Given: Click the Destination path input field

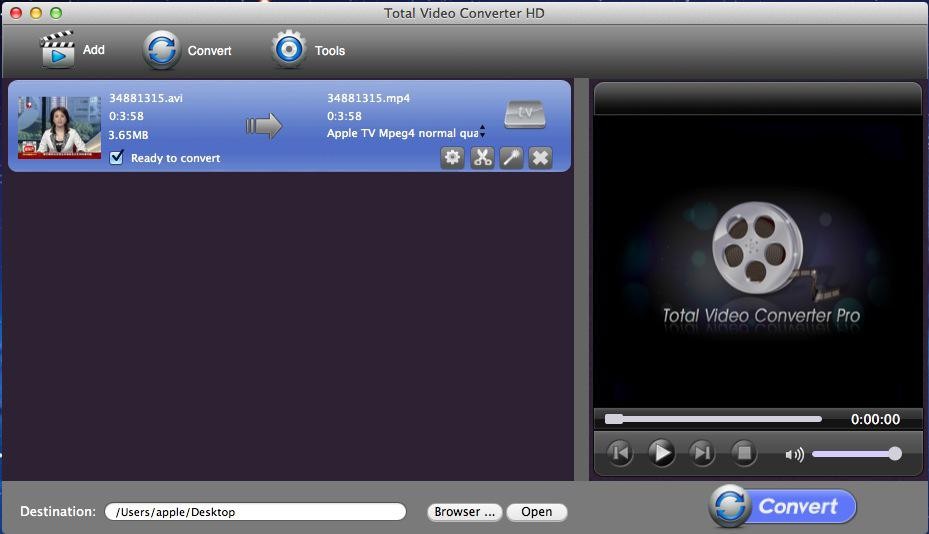Looking at the screenshot, I should pyautogui.click(x=255, y=511).
